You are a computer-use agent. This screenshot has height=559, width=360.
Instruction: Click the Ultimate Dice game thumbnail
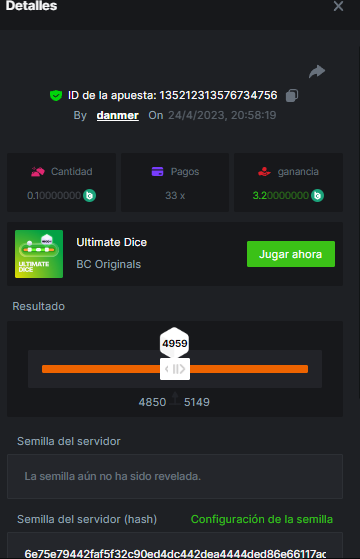[x=39, y=254]
